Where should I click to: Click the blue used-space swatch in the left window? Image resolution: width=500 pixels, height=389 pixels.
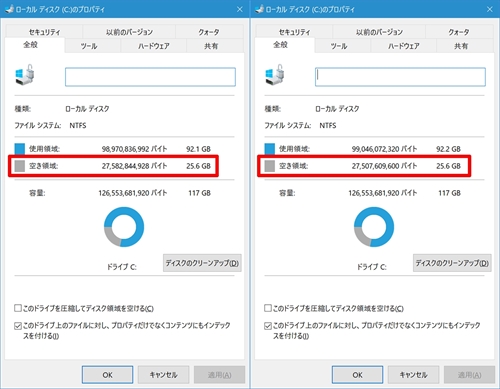(x=20, y=149)
